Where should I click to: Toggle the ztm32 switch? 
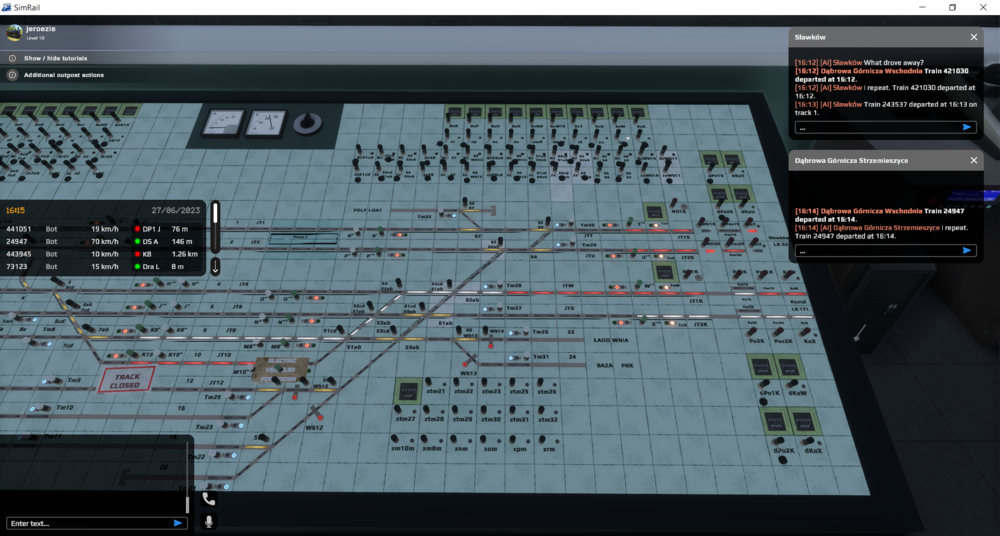tap(541, 410)
